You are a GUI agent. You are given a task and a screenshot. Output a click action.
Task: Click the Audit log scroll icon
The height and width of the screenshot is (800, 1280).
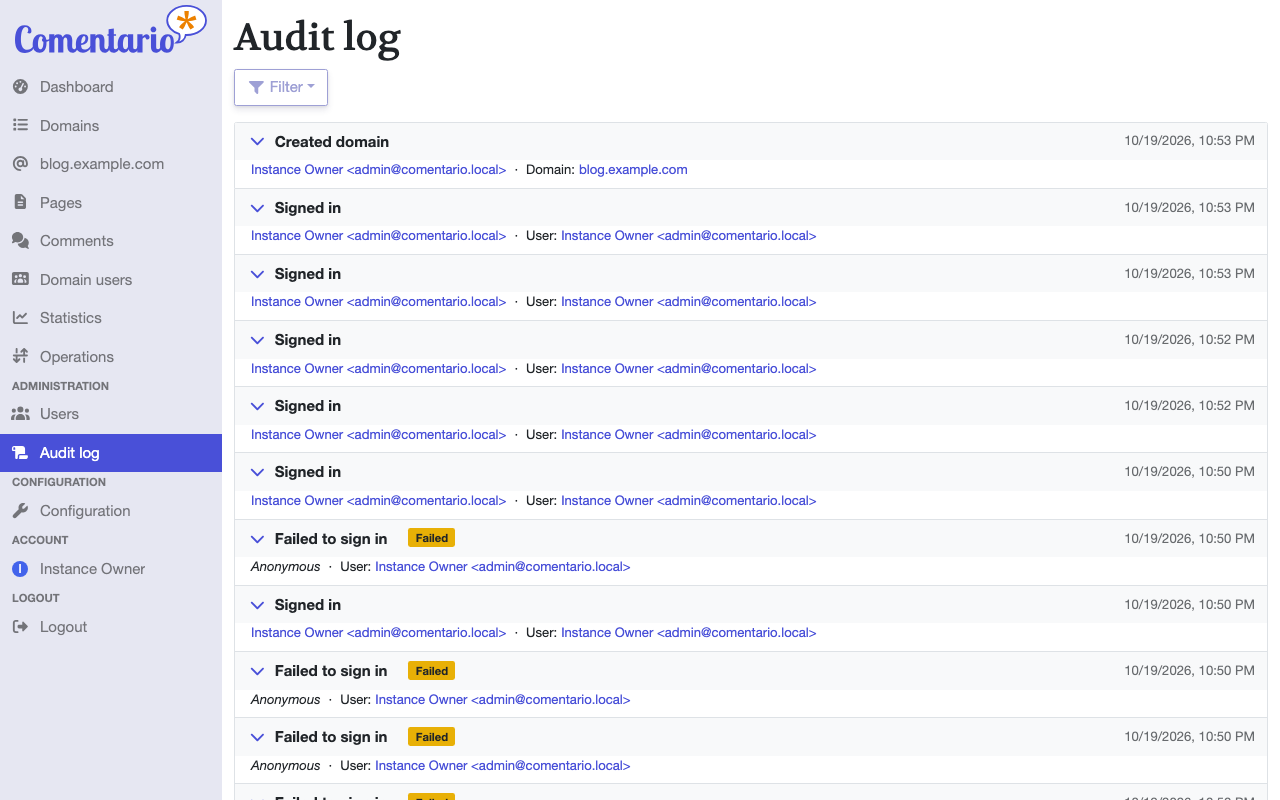20,453
